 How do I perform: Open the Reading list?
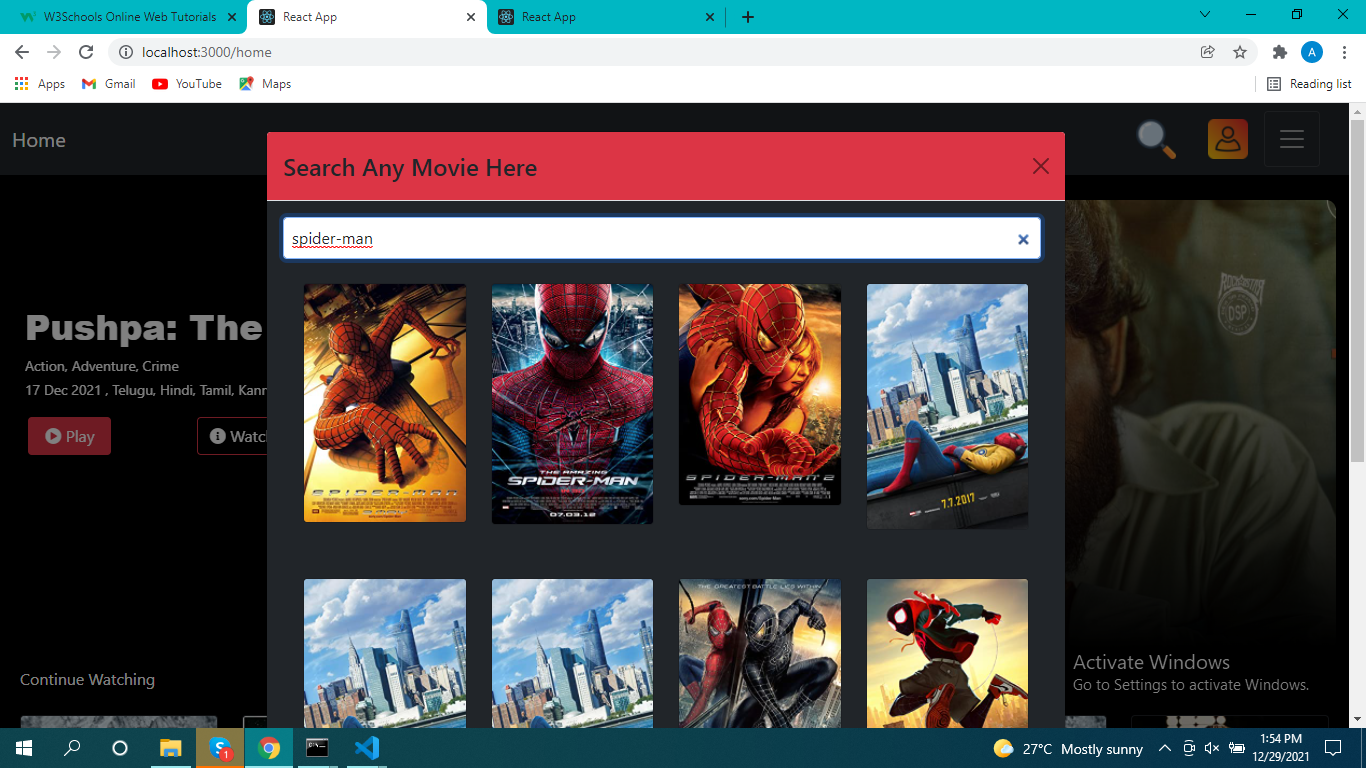[1309, 84]
